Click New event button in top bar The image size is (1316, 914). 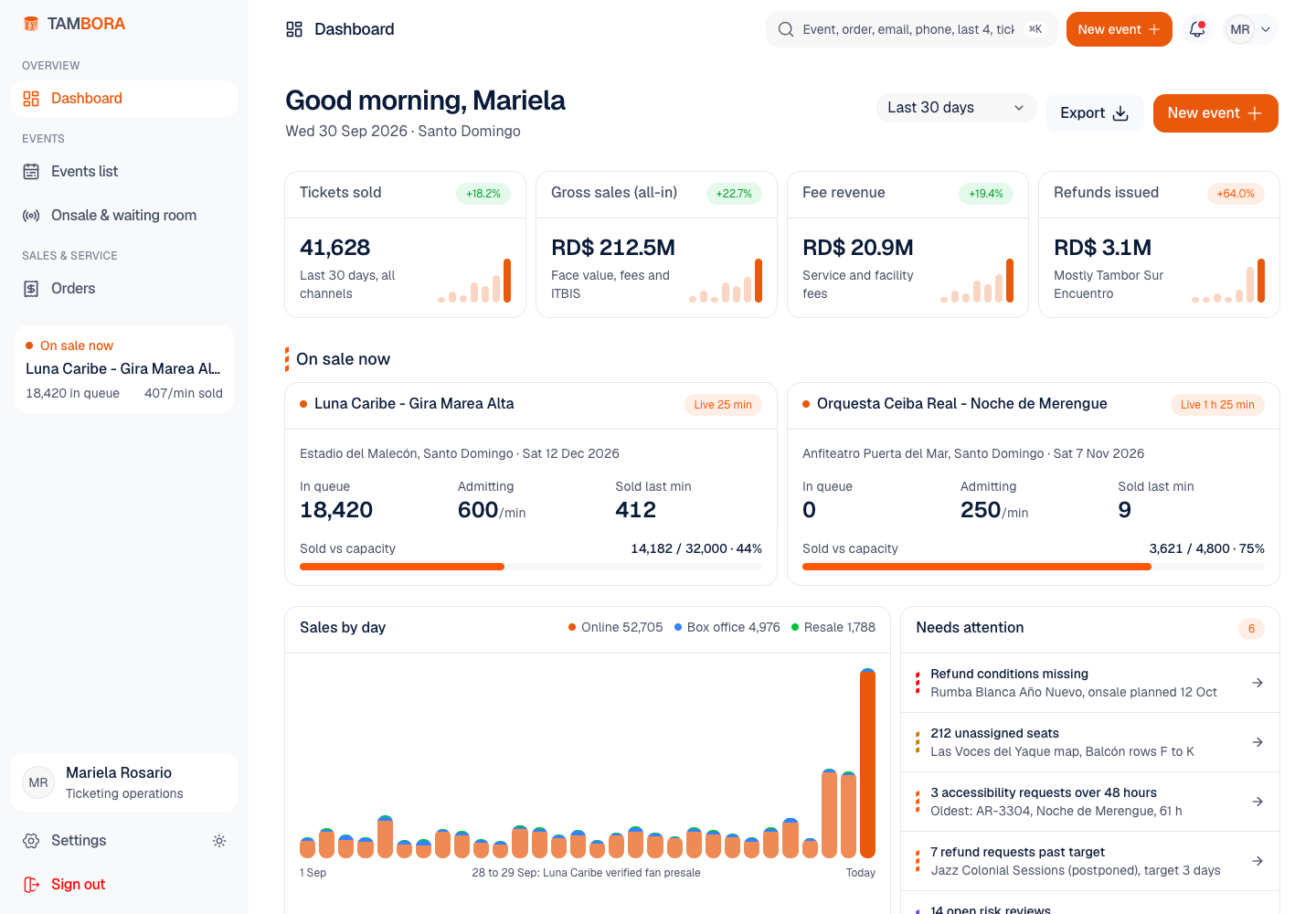[x=1119, y=29]
